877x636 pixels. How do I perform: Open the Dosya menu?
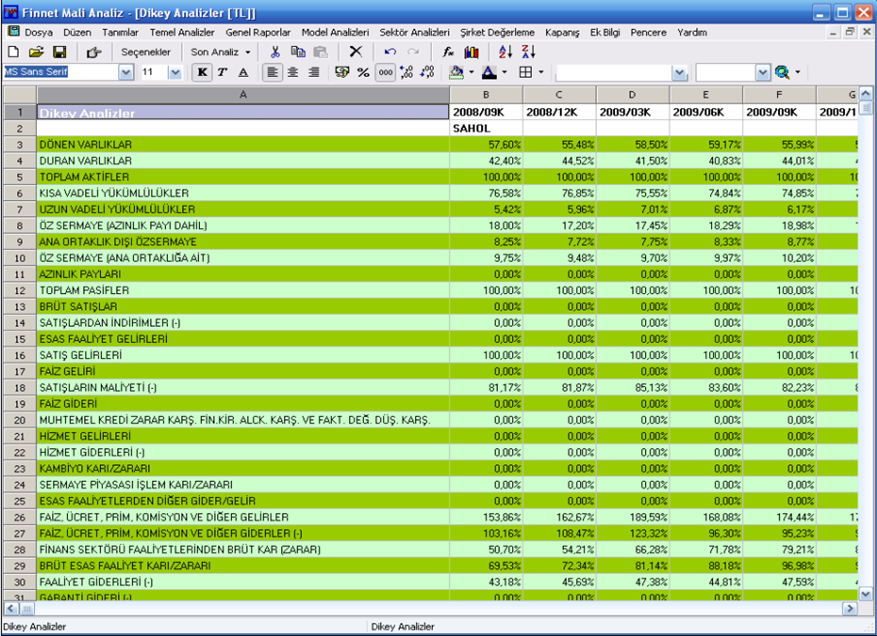pyautogui.click(x=39, y=32)
